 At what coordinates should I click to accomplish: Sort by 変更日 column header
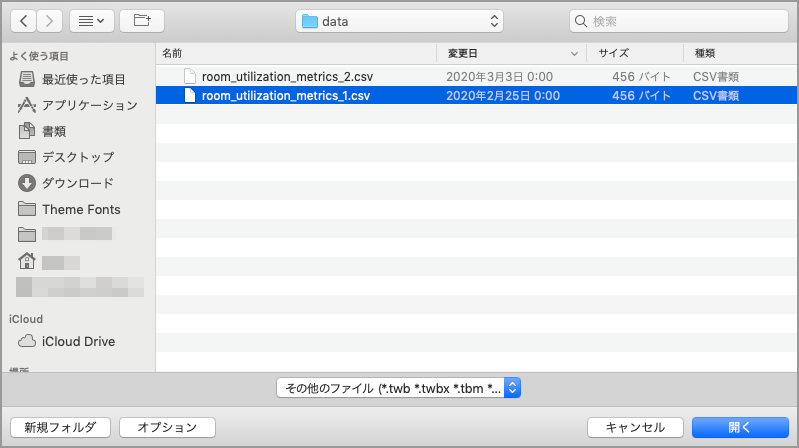tap(463, 53)
